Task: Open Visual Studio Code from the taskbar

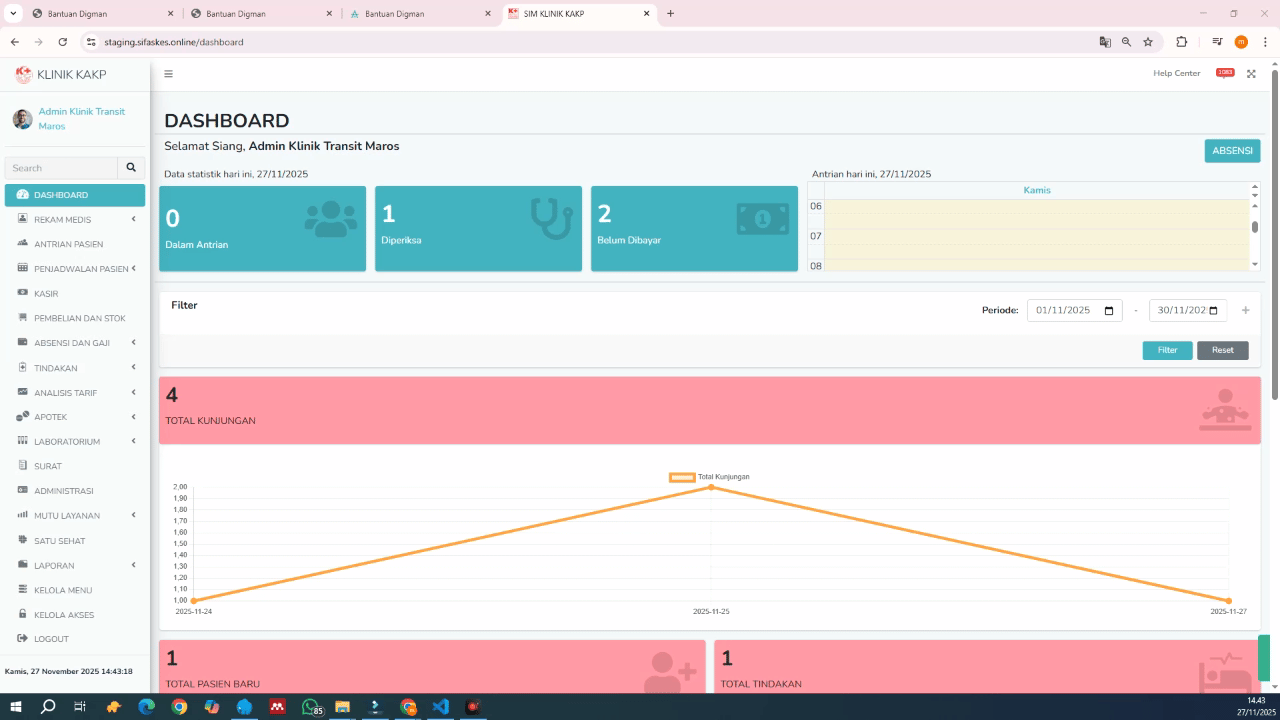Action: 440,707
